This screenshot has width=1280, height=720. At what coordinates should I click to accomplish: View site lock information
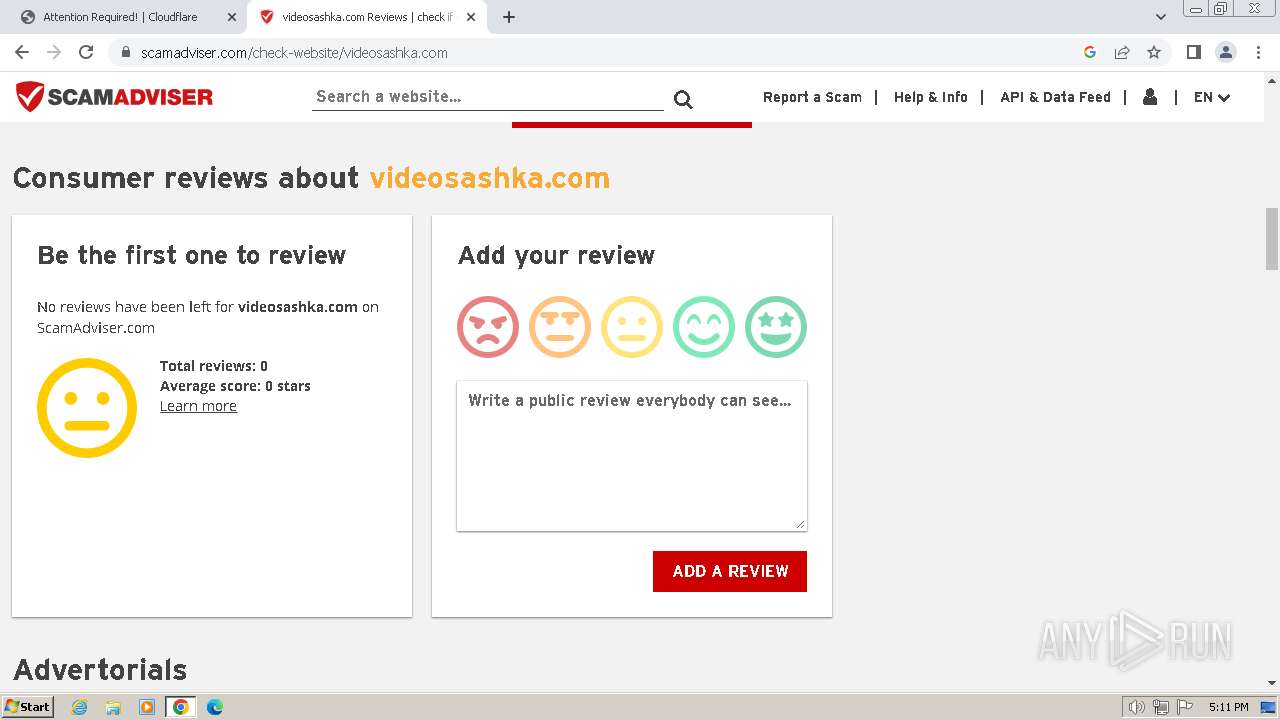click(x=126, y=52)
